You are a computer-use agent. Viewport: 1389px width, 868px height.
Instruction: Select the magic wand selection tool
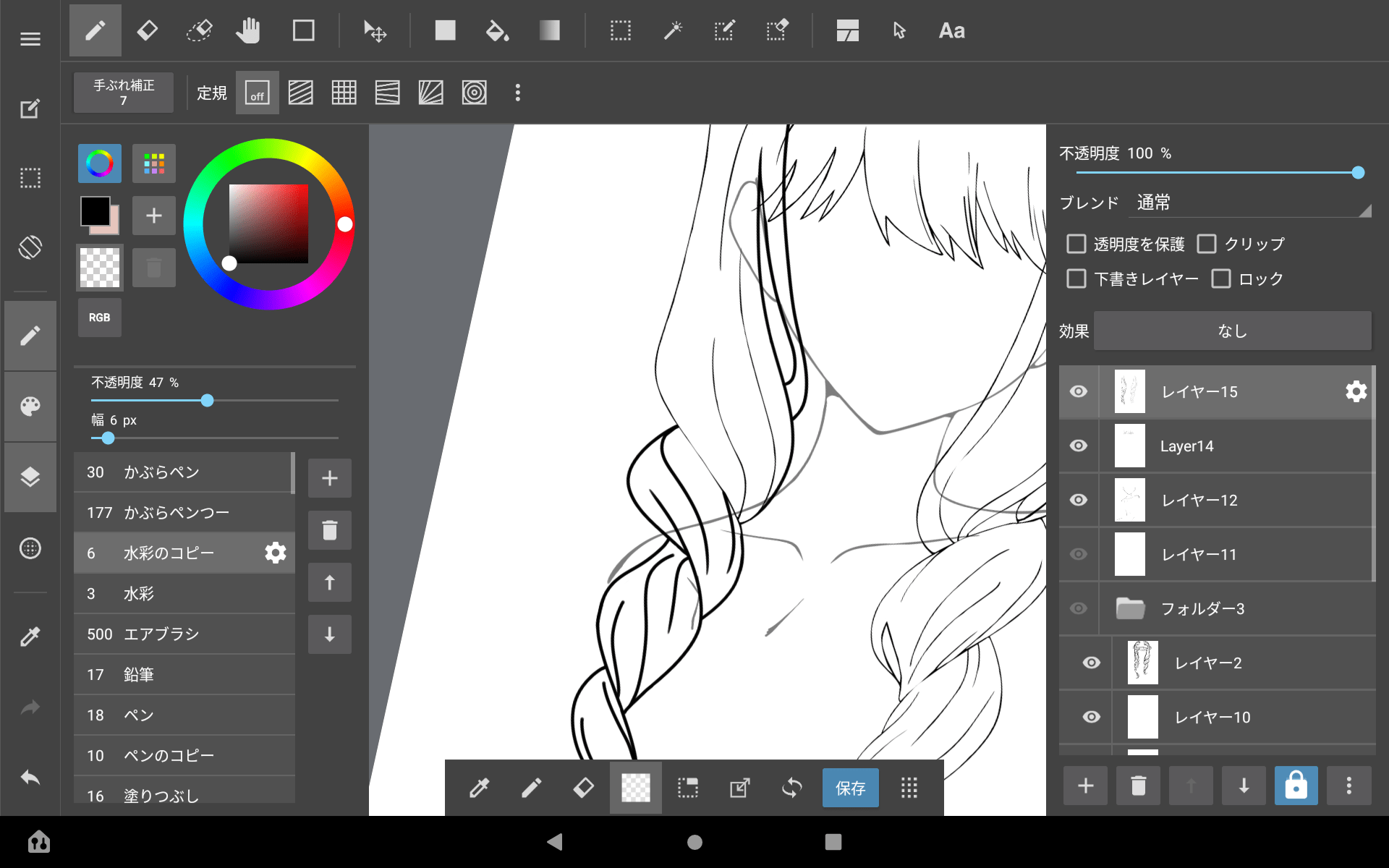click(673, 30)
